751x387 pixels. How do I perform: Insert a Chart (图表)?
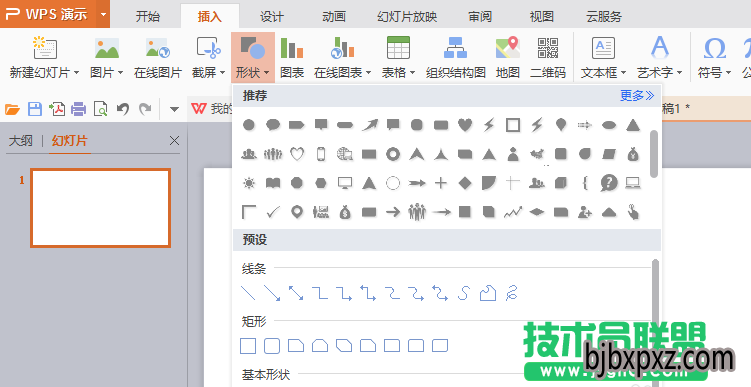(292, 57)
